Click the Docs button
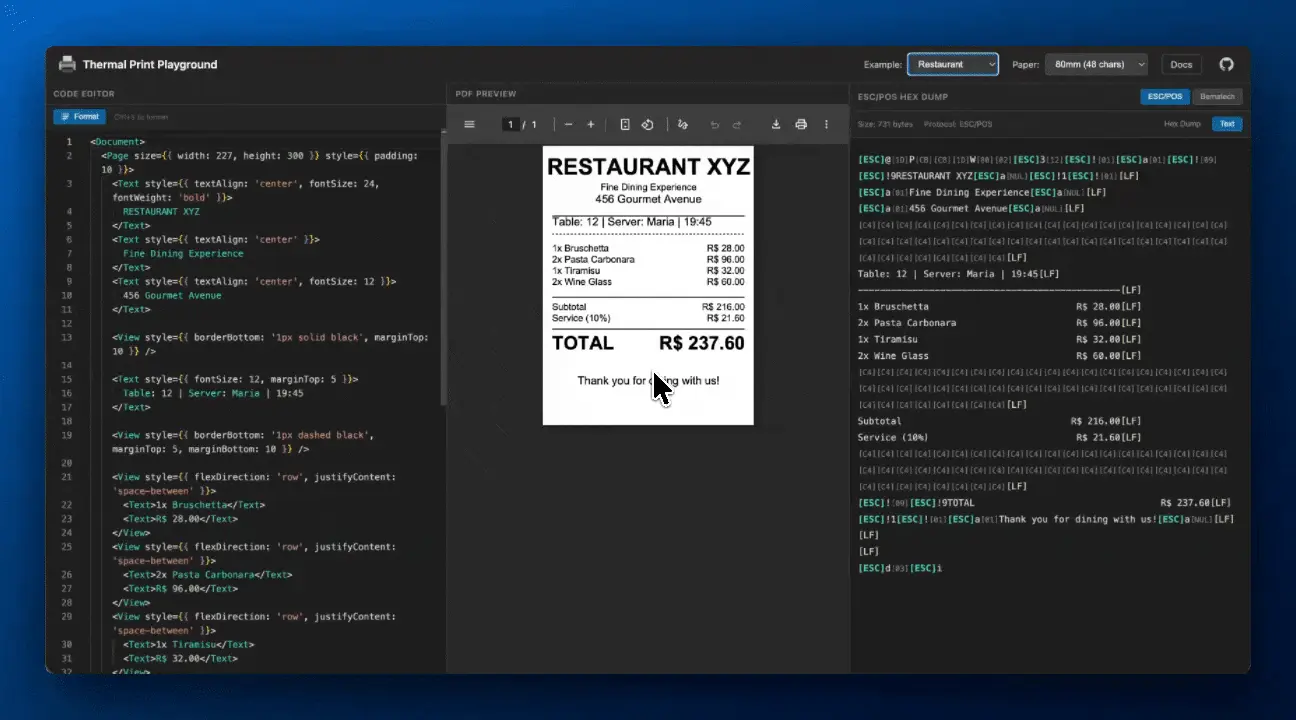1296x720 pixels. pyautogui.click(x=1181, y=65)
